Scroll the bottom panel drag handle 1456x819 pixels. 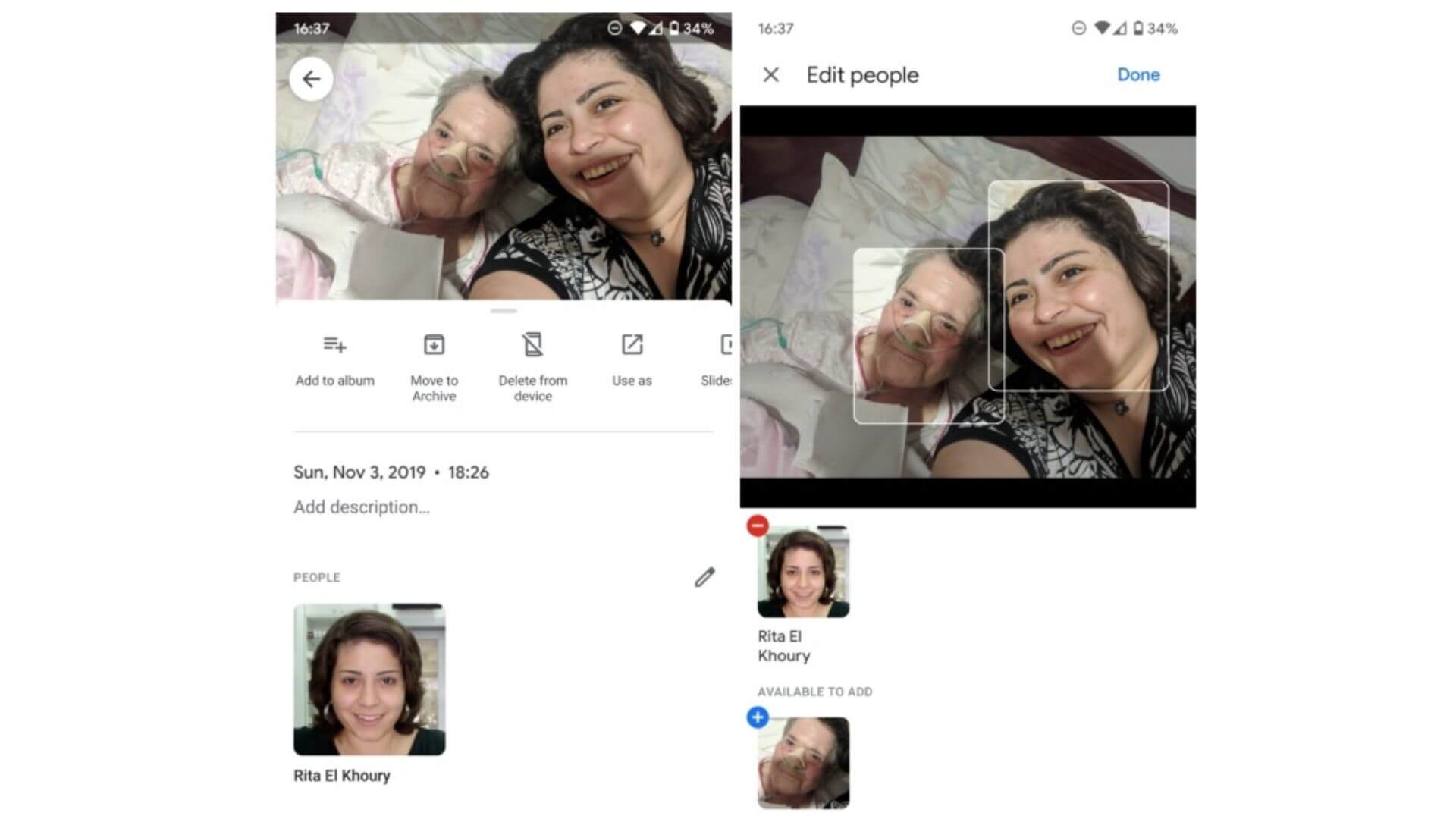pyautogui.click(x=504, y=311)
